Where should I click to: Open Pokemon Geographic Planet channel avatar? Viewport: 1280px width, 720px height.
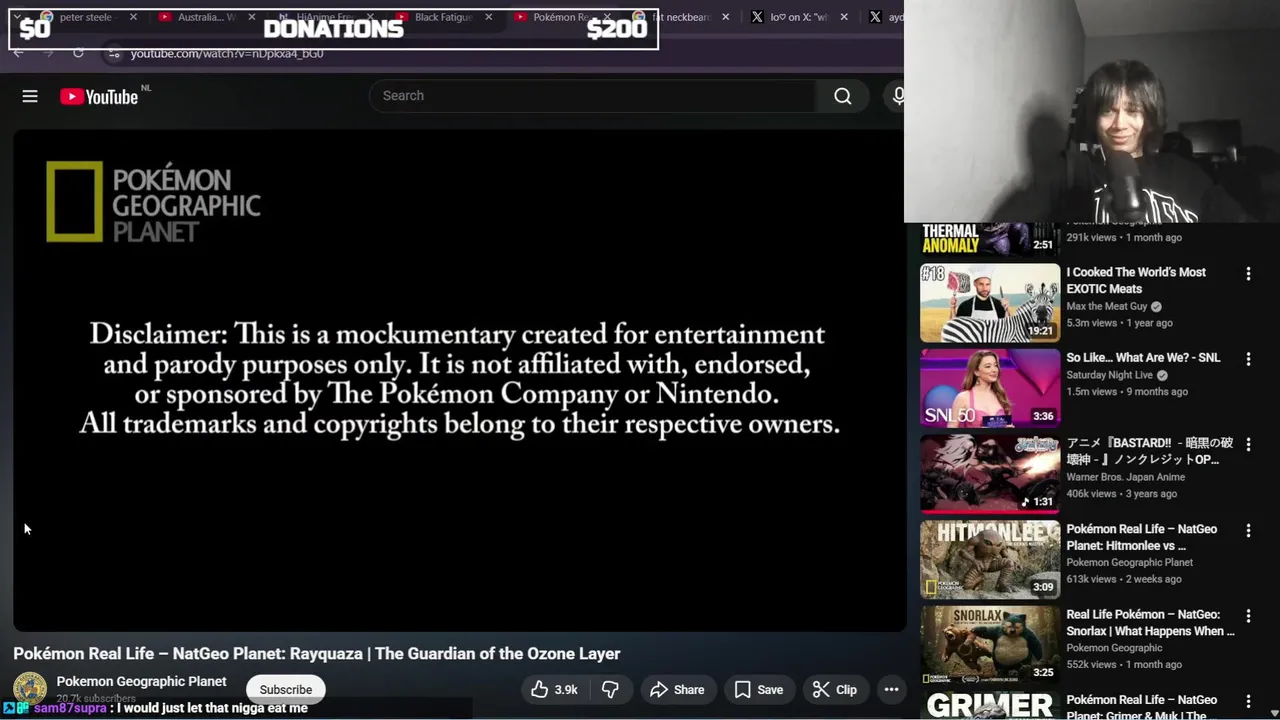[x=30, y=688]
